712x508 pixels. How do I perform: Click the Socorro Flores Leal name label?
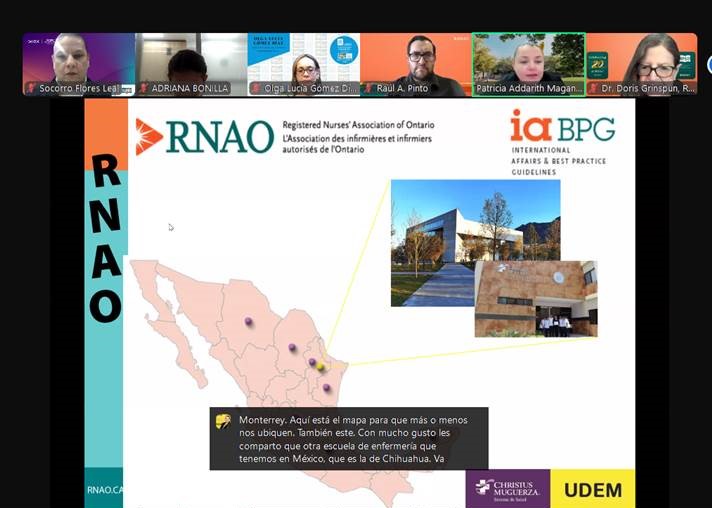pos(79,88)
